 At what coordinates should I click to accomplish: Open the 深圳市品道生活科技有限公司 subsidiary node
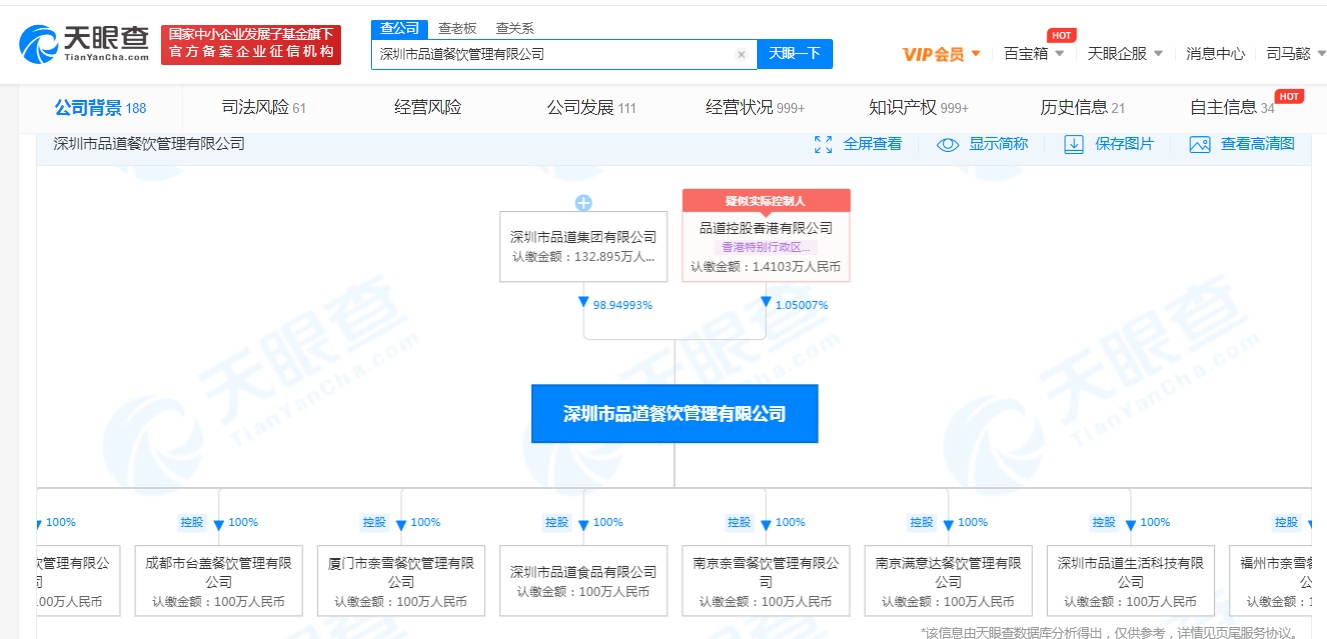1130,580
